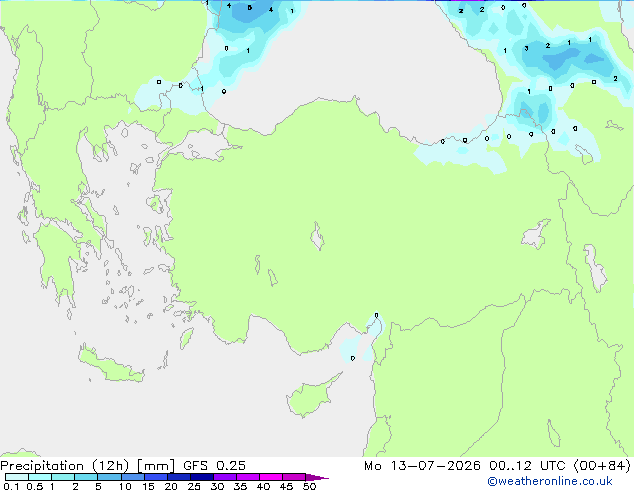Click the legend label '20'

pos(171,486)
